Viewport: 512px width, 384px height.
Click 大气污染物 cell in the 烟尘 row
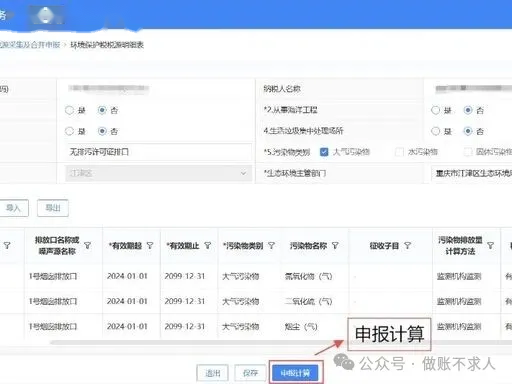pyautogui.click(x=241, y=327)
